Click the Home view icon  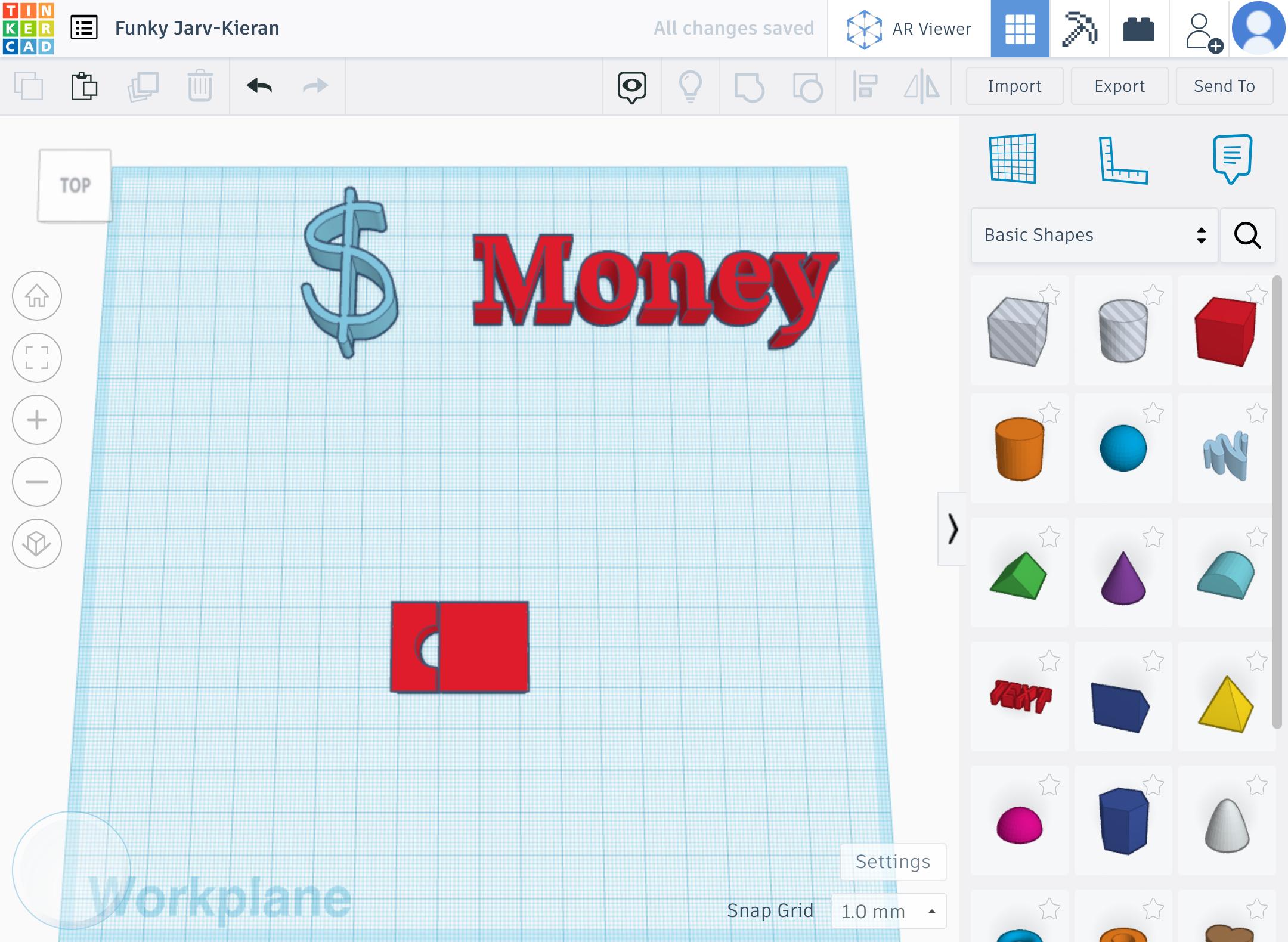pos(37,296)
